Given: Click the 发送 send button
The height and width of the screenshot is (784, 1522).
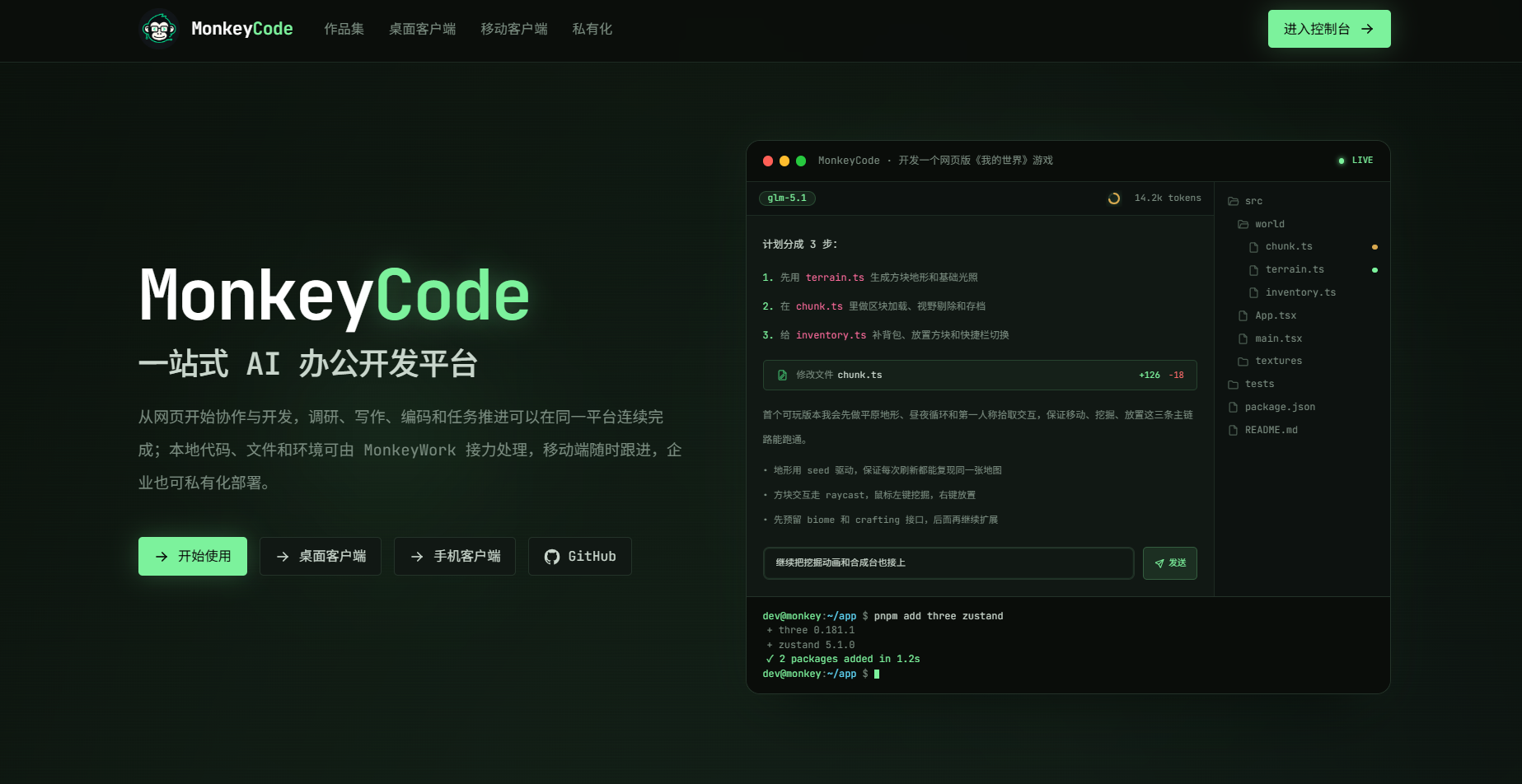Looking at the screenshot, I should coord(1170,563).
